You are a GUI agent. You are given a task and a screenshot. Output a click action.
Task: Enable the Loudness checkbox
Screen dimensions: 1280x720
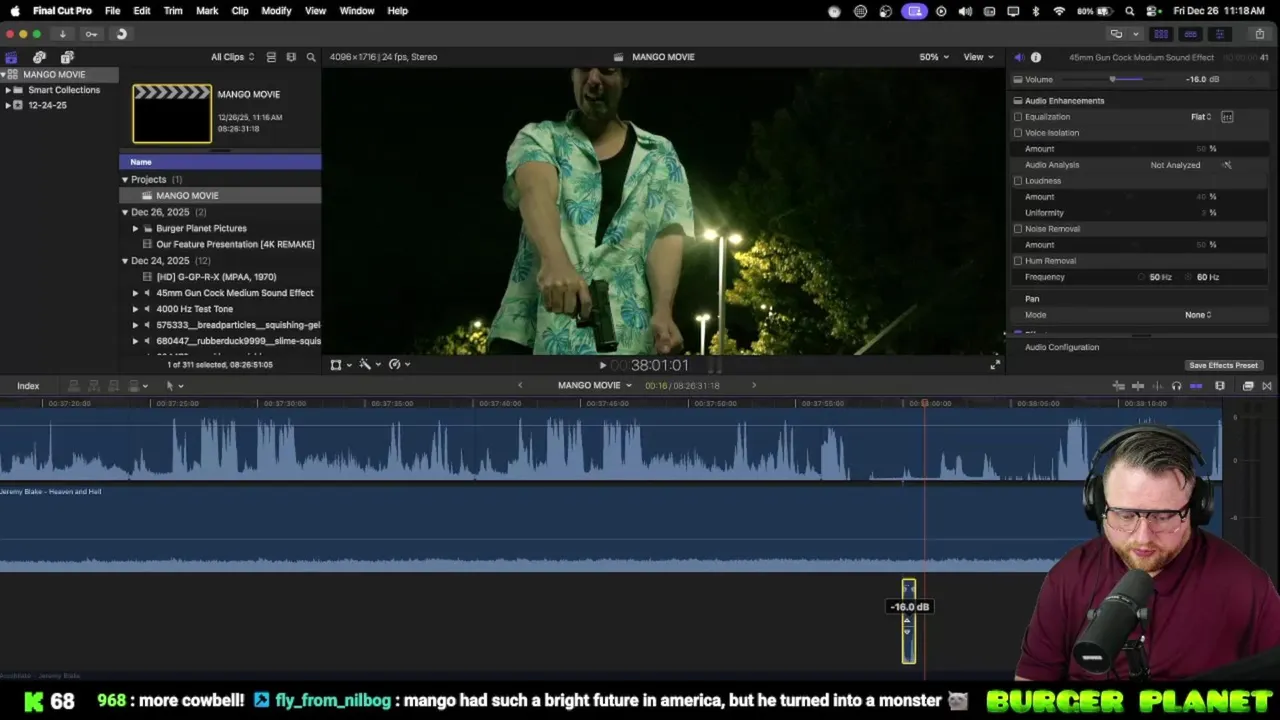[x=1018, y=181]
